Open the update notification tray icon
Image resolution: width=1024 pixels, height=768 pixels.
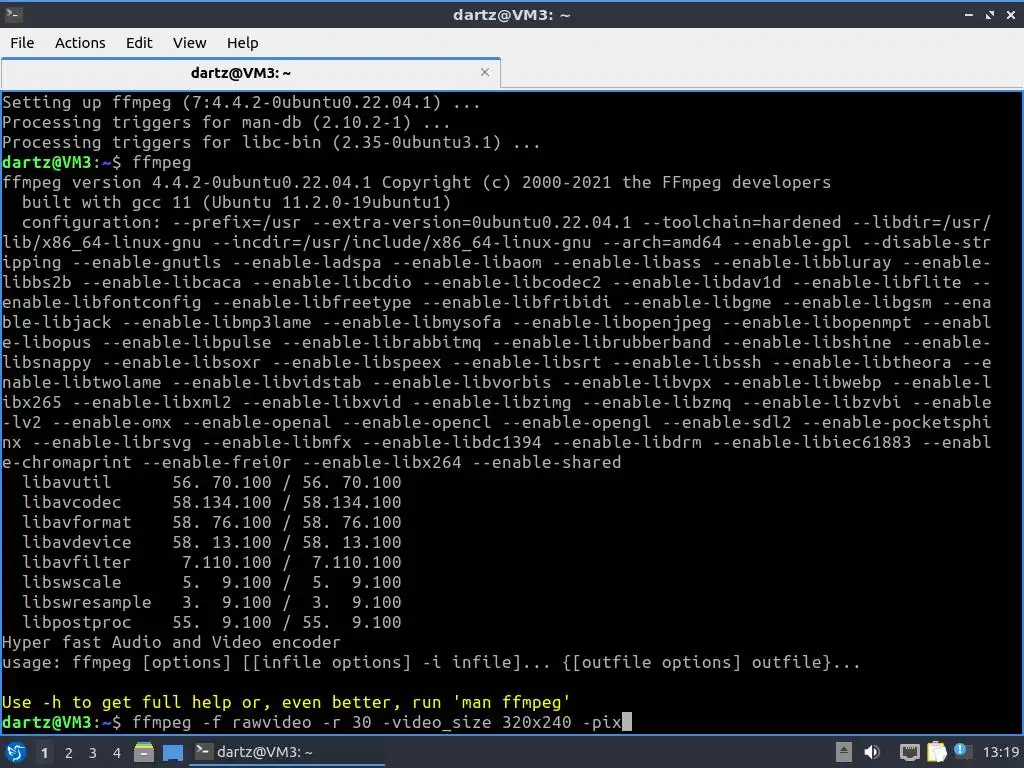click(x=961, y=750)
